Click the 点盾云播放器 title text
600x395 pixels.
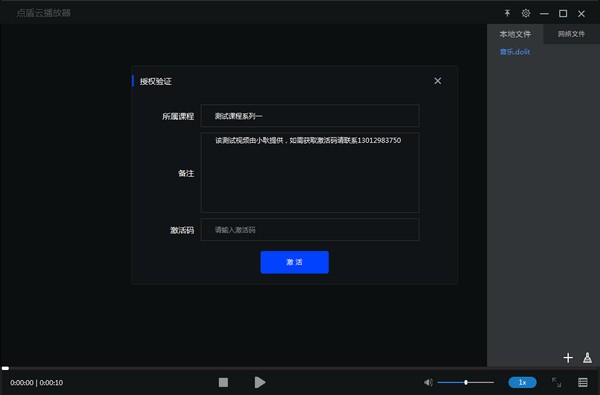point(43,13)
